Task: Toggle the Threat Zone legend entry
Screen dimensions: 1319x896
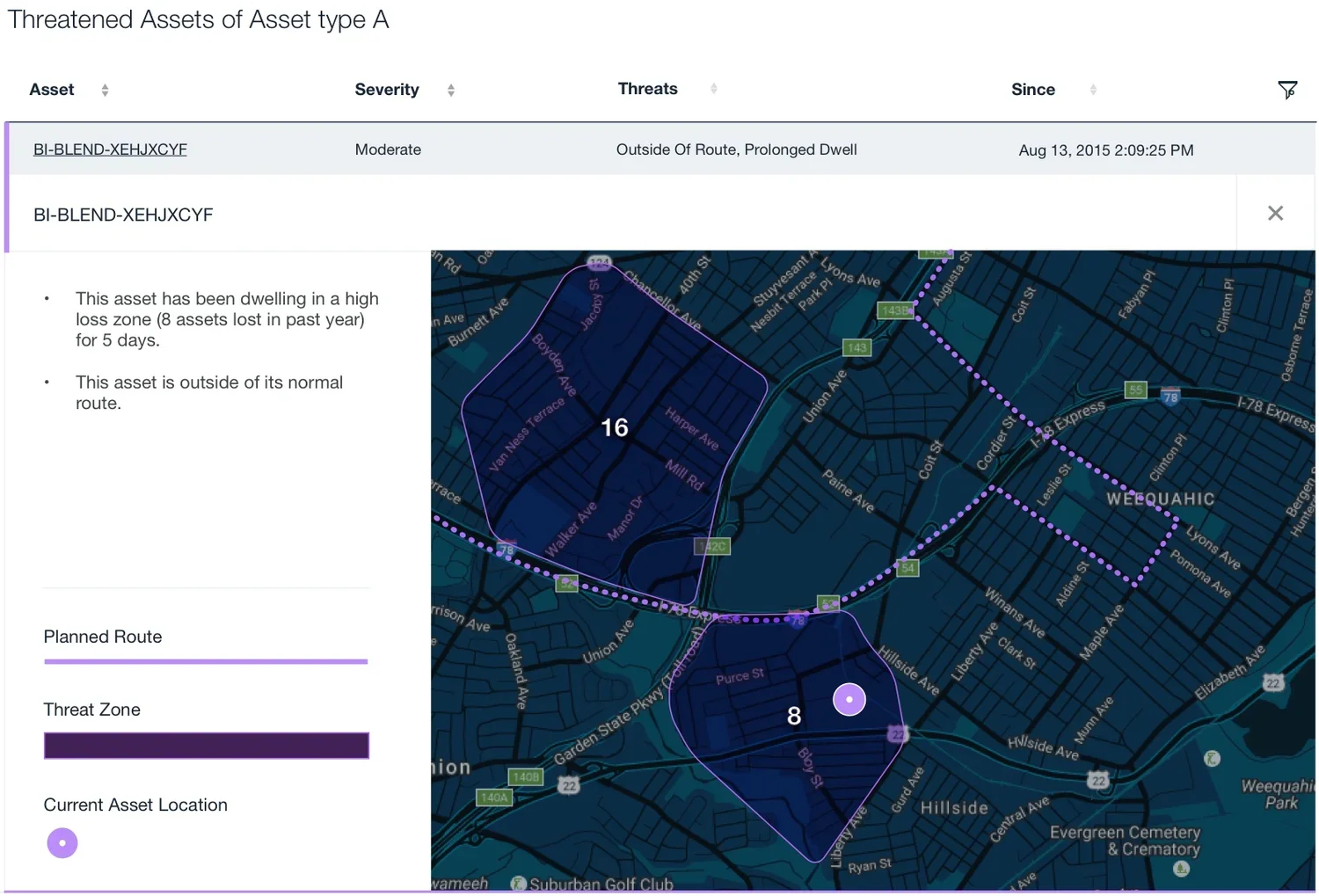Action: [x=91, y=710]
